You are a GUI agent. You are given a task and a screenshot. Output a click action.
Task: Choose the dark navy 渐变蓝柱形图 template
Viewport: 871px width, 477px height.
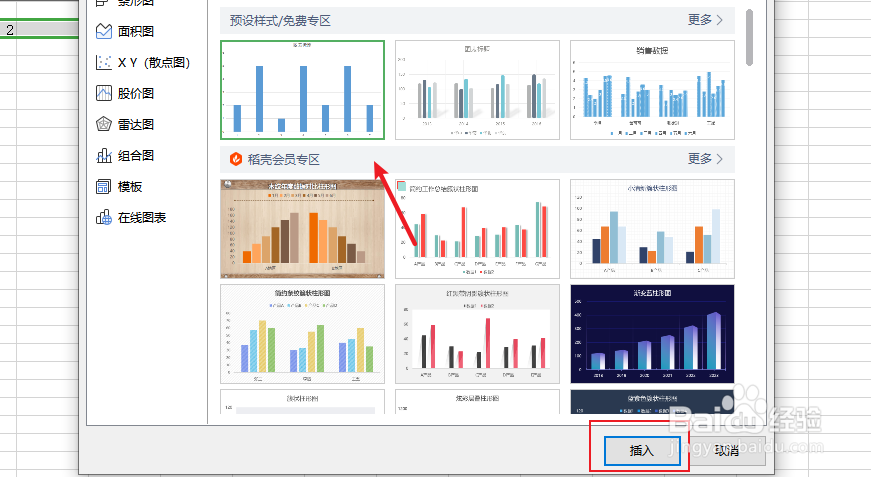point(652,334)
